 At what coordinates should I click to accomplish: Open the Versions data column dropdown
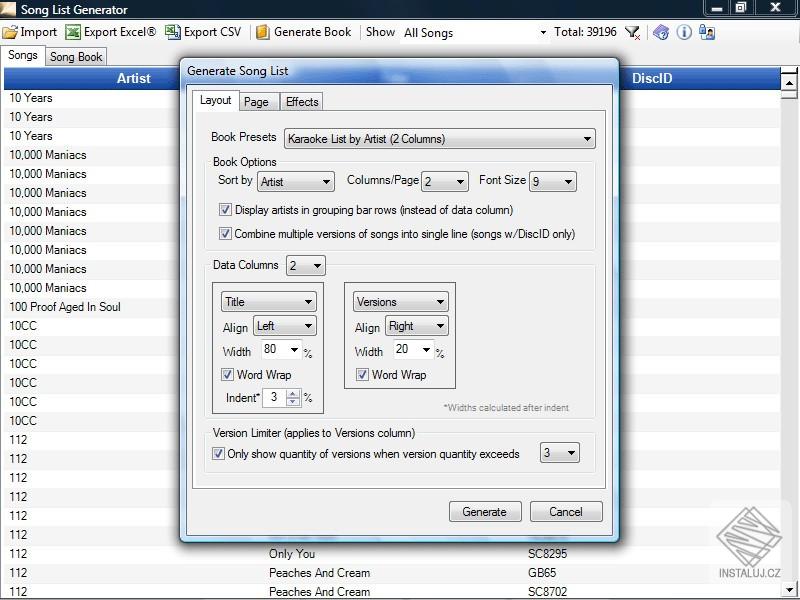pyautogui.click(x=401, y=302)
